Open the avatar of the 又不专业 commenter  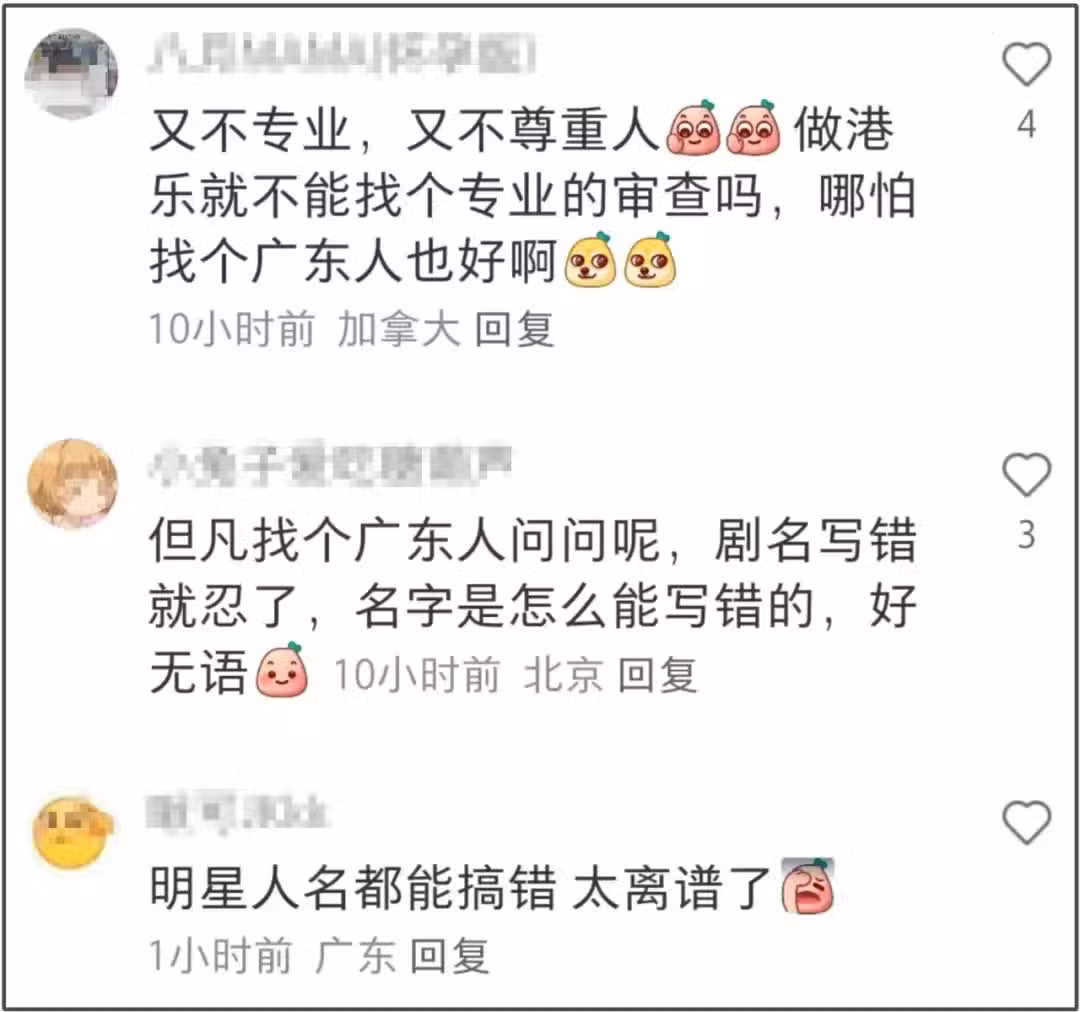point(71,73)
